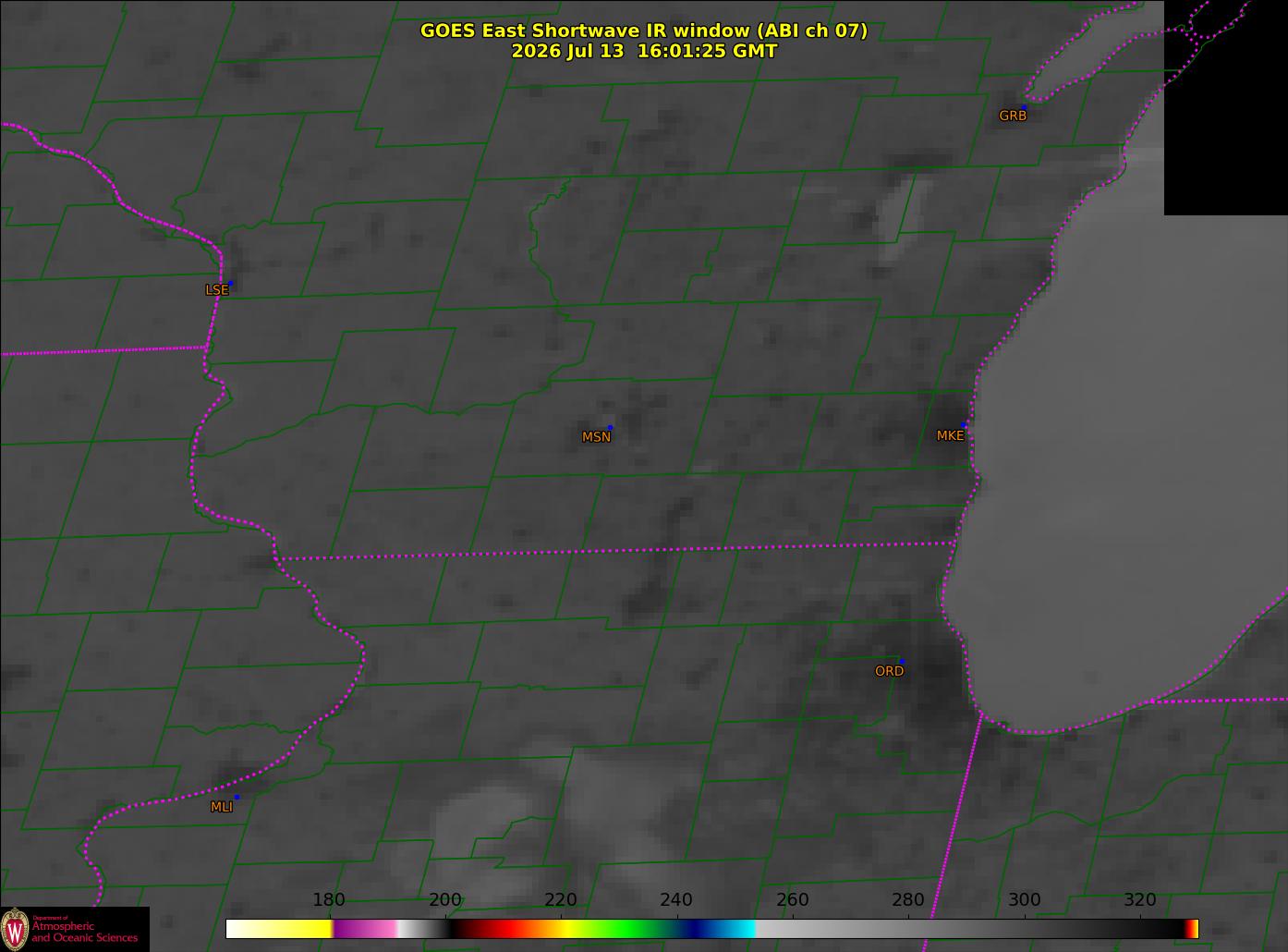The image size is (1288, 952).
Task: Click the 16:01:25 GMT timestamp text
Action: click(707, 51)
